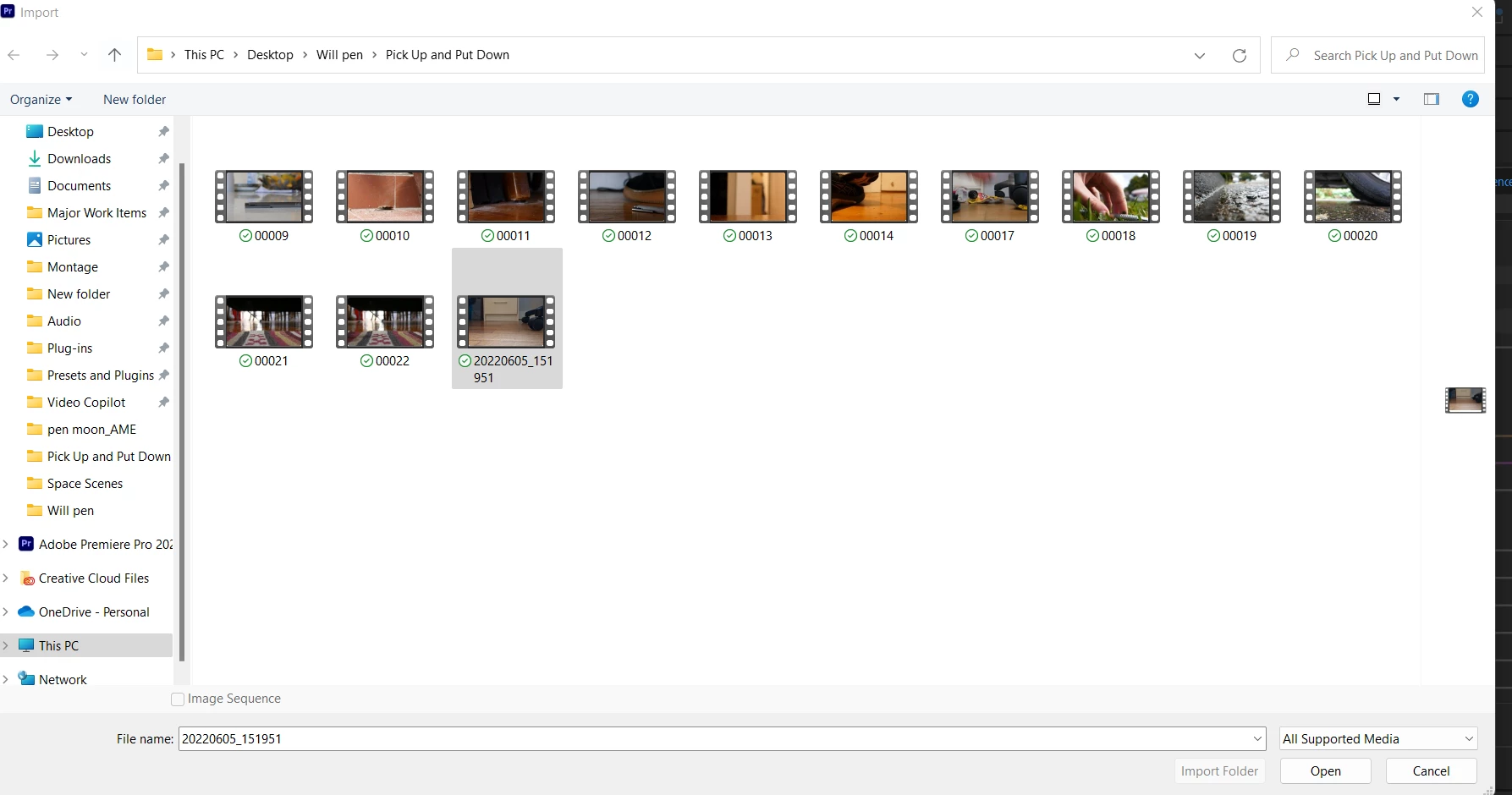Select the OneDrive cloud icon
1512x795 pixels.
[x=26, y=611]
